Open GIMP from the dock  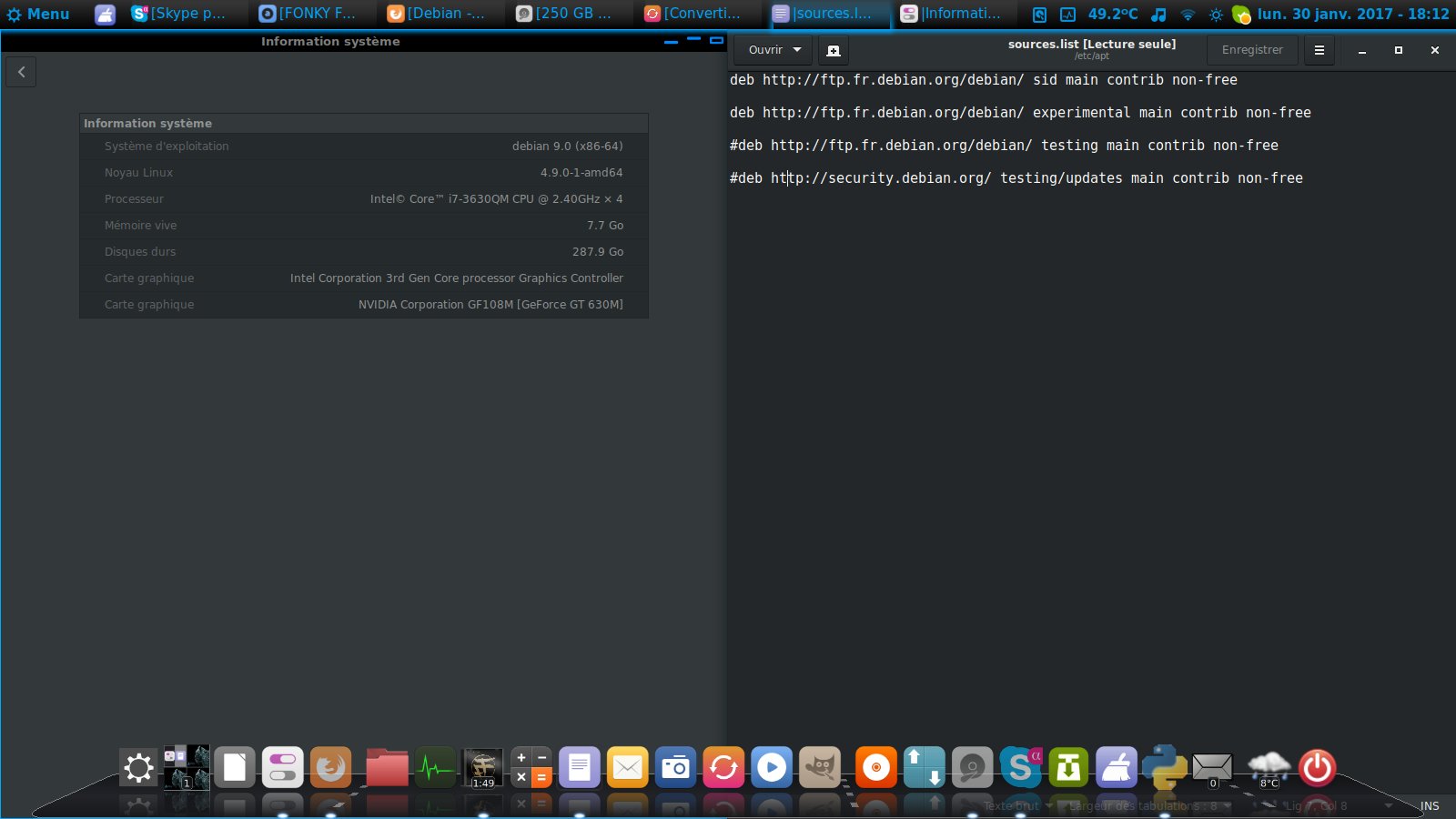tap(820, 768)
